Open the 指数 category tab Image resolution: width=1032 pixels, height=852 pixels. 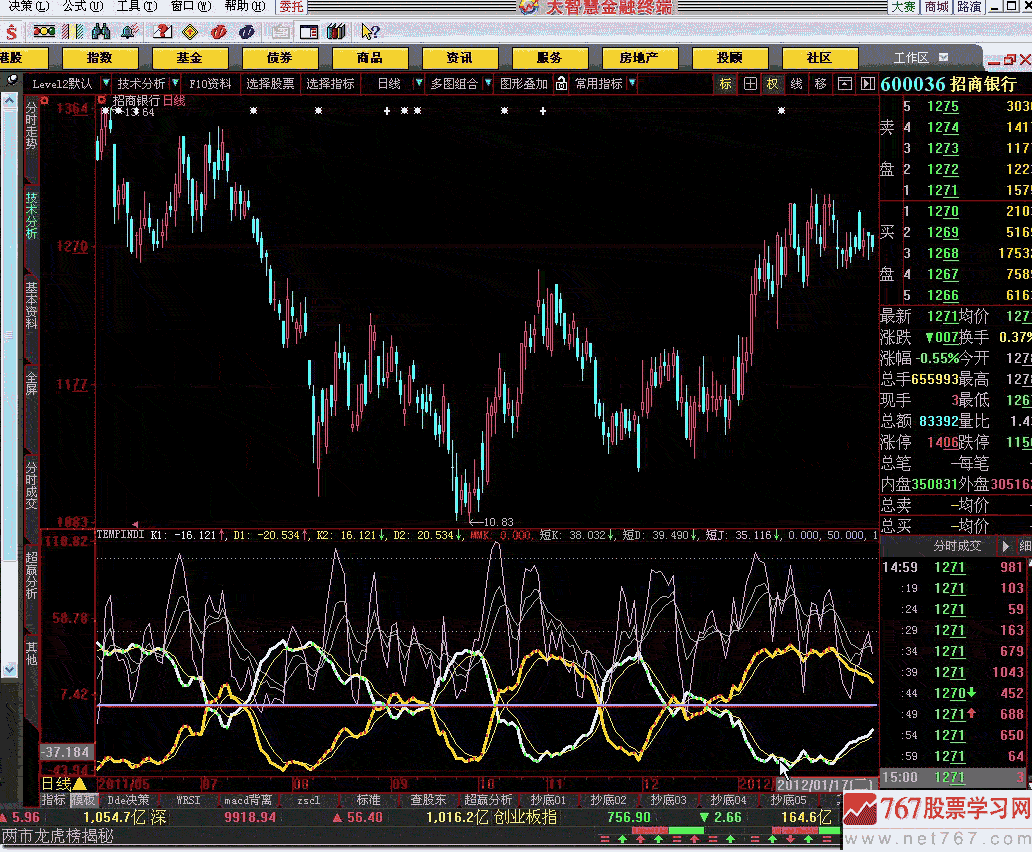coord(99,58)
